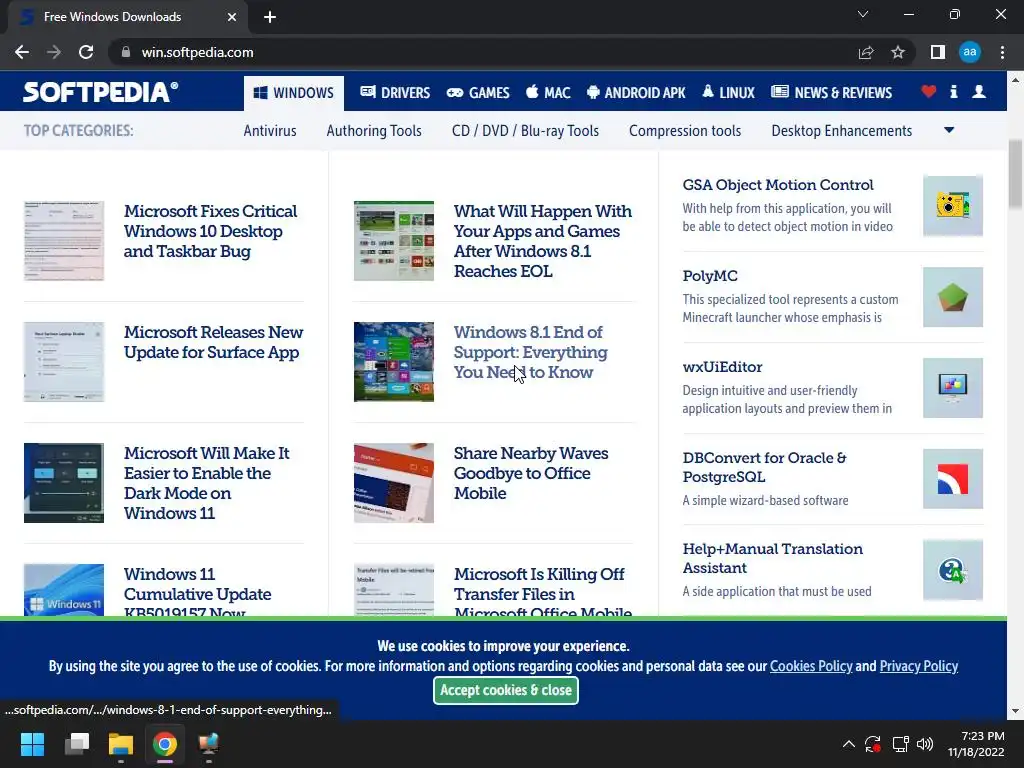Open 'What Will Happen With Your Apps' article

pyautogui.click(x=543, y=241)
